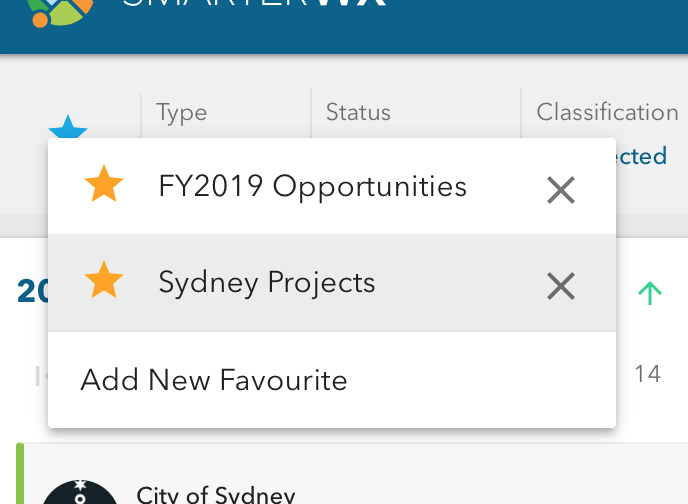The image size is (688, 504).
Task: Open the Status filter dropdown
Action: [358, 112]
